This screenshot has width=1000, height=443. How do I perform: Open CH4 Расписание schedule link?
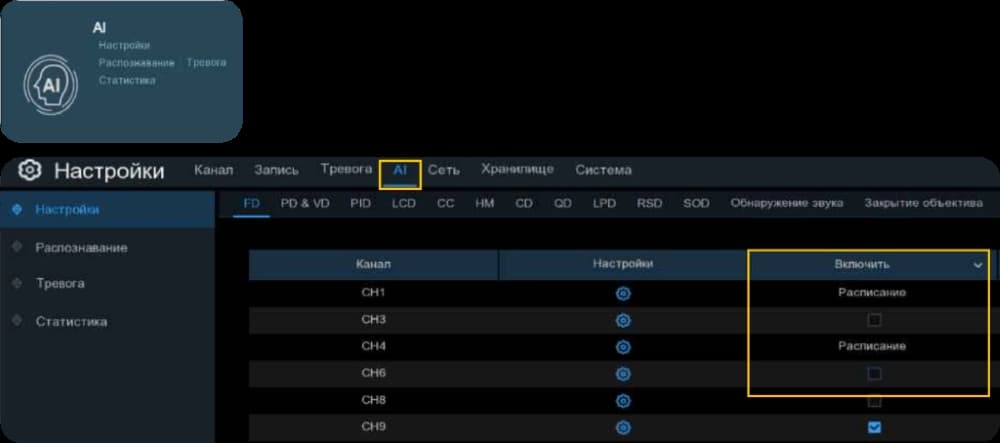(x=871, y=345)
